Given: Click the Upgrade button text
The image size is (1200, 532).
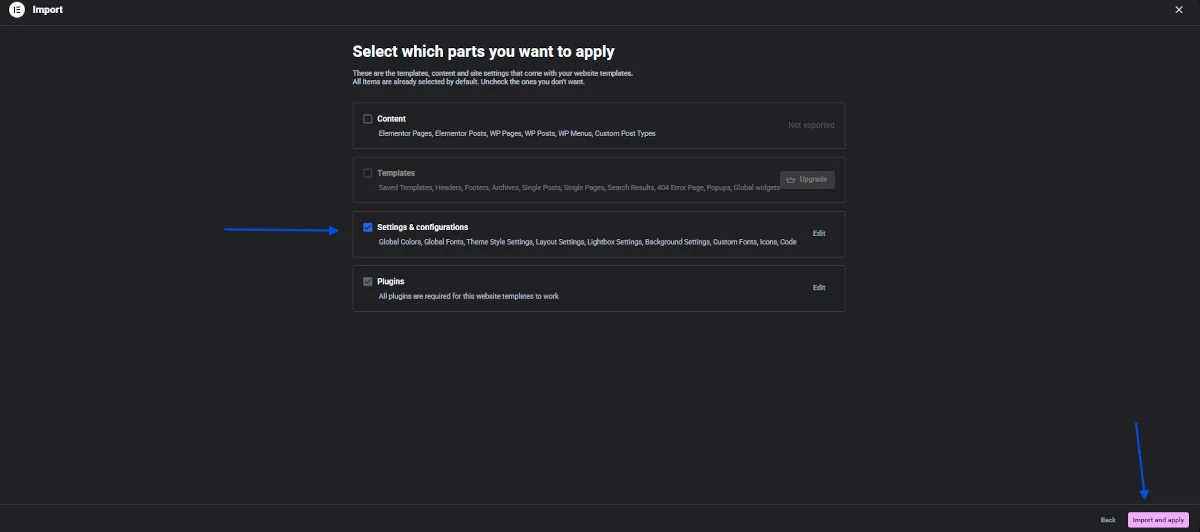Looking at the screenshot, I should 813,180.
